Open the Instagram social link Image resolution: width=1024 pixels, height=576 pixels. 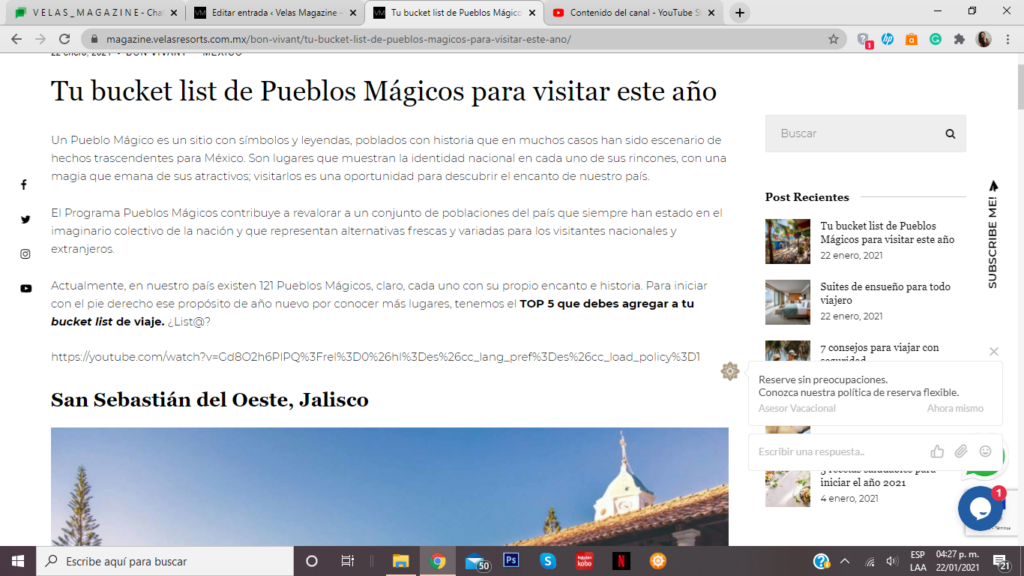click(25, 254)
